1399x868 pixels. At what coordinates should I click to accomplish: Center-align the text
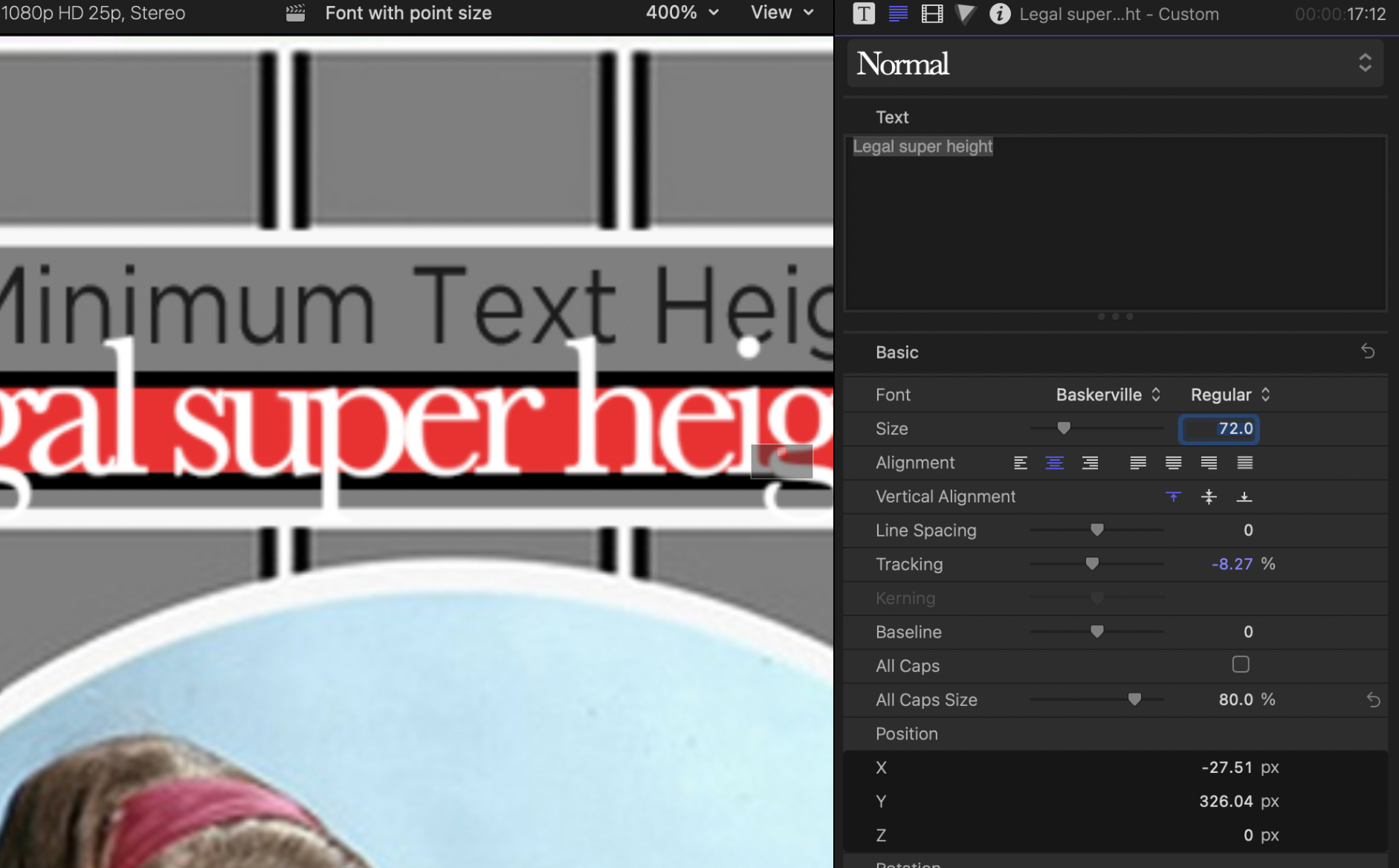pos(1054,463)
